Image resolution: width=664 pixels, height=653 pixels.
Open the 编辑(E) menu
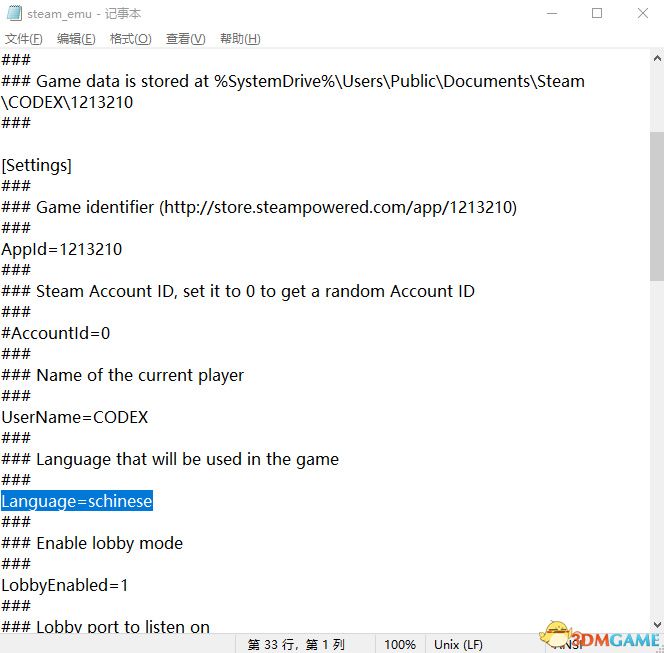point(76,39)
